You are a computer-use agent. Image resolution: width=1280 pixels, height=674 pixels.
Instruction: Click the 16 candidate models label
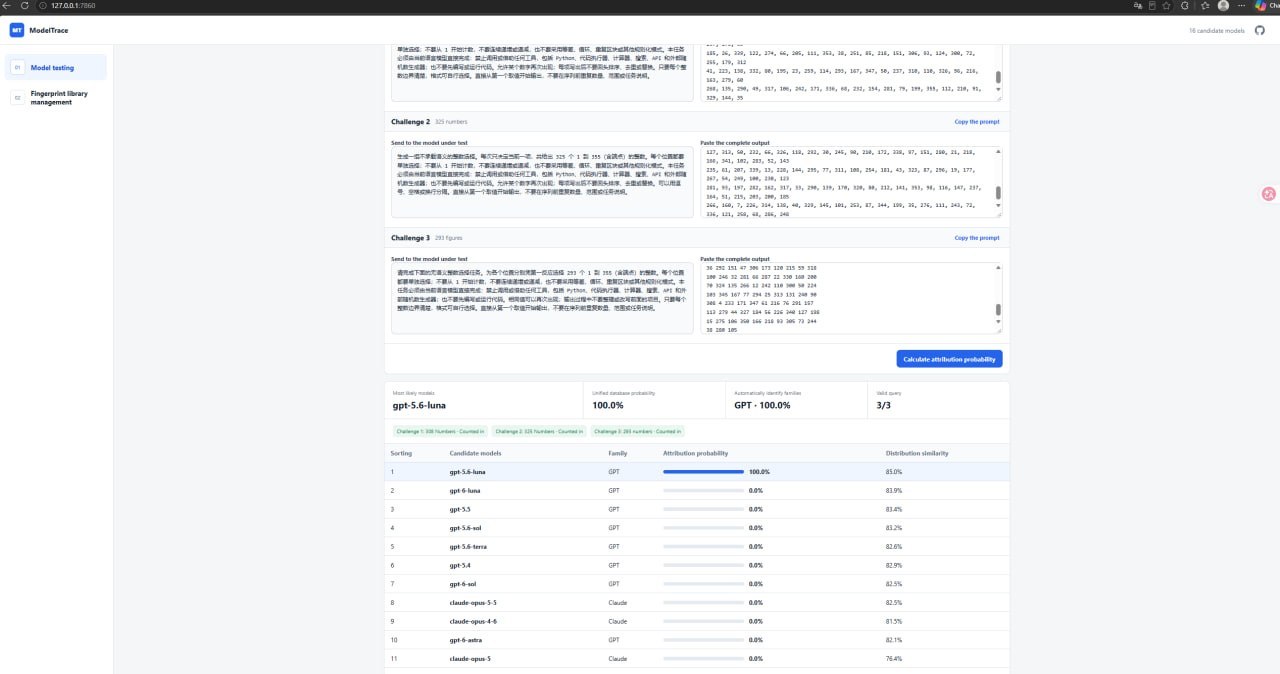[1217, 30]
